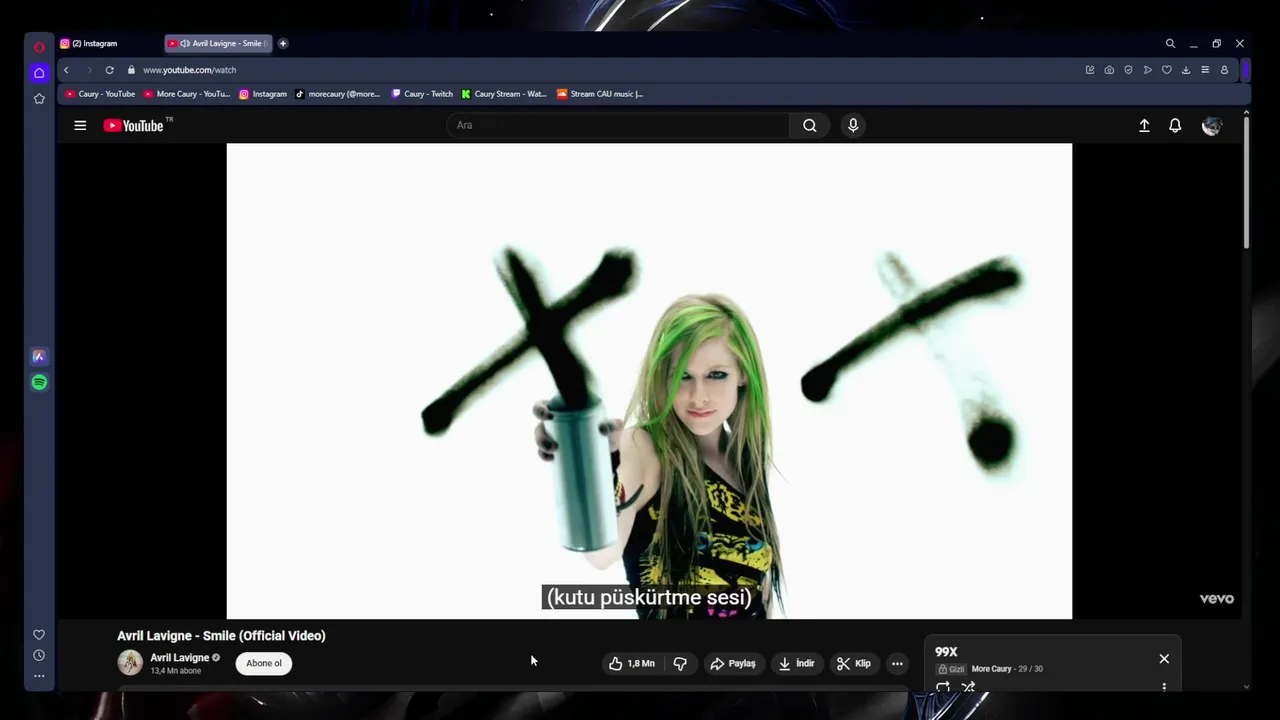Take a snapshot with camera icon
This screenshot has height=720, width=1280.
[x=1109, y=70]
